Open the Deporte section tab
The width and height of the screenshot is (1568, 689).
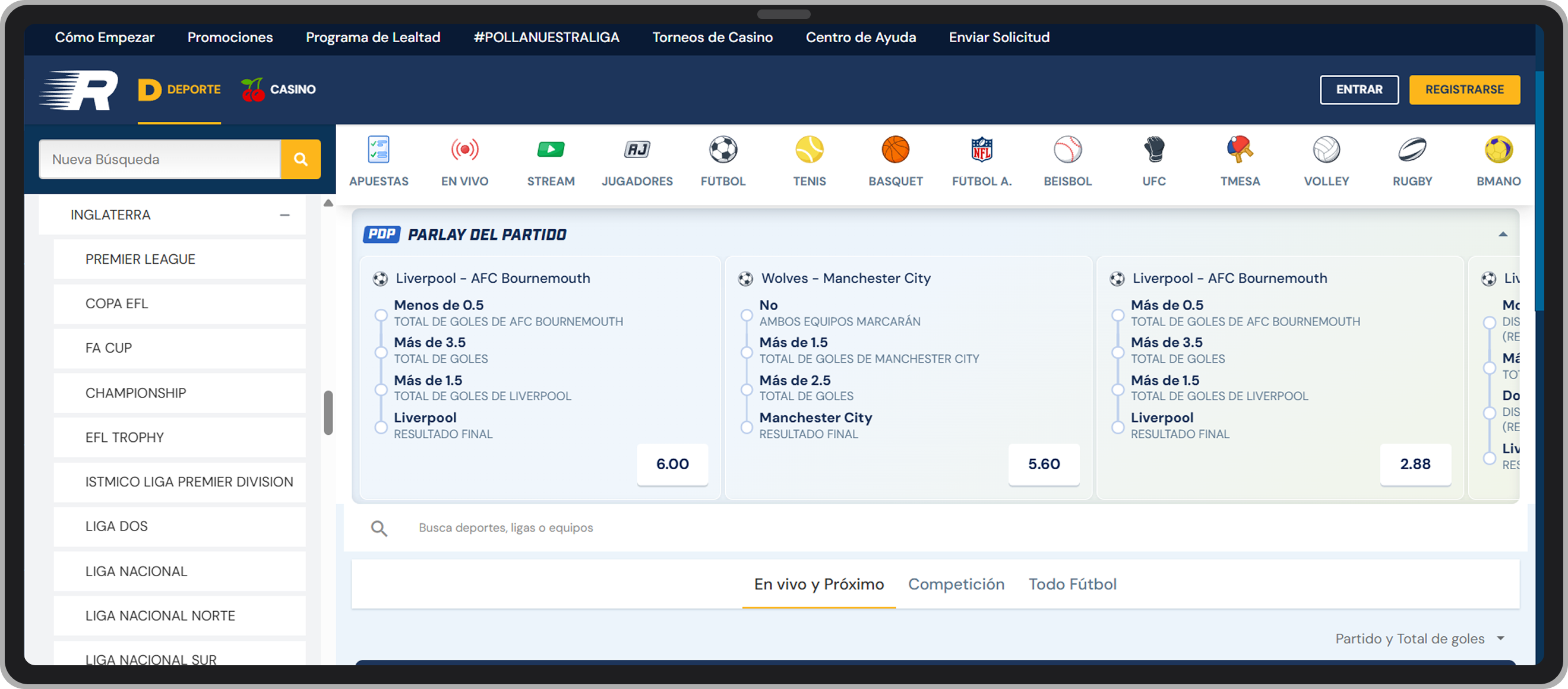(179, 90)
